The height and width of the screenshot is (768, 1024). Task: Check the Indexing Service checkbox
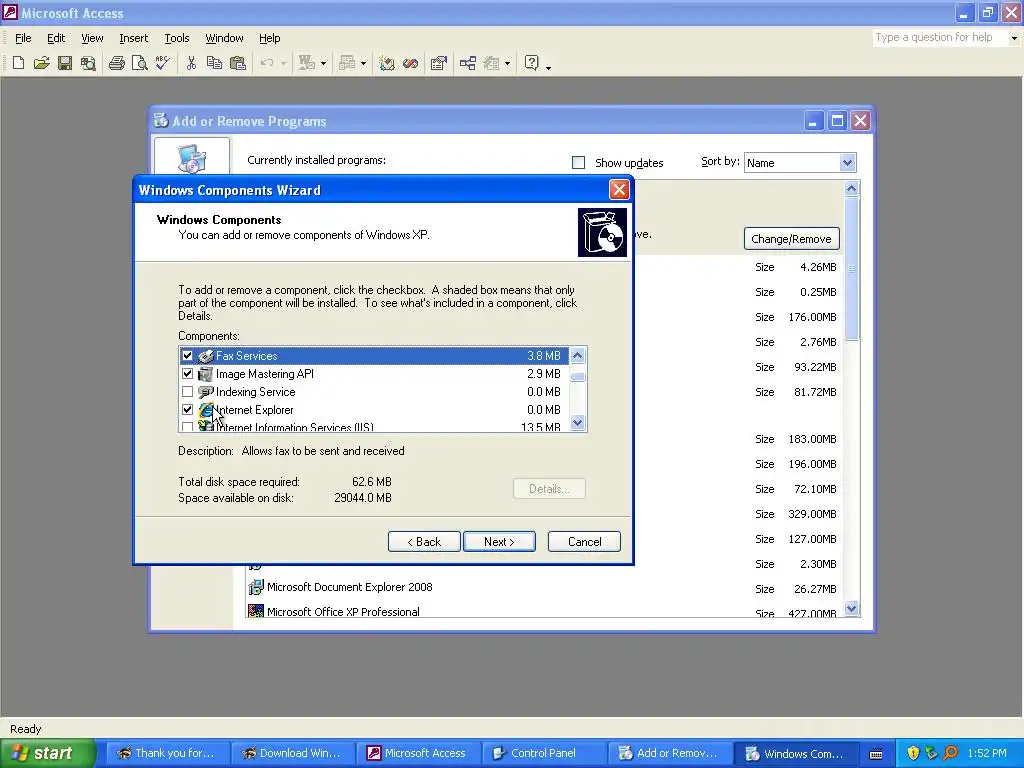[187, 392]
